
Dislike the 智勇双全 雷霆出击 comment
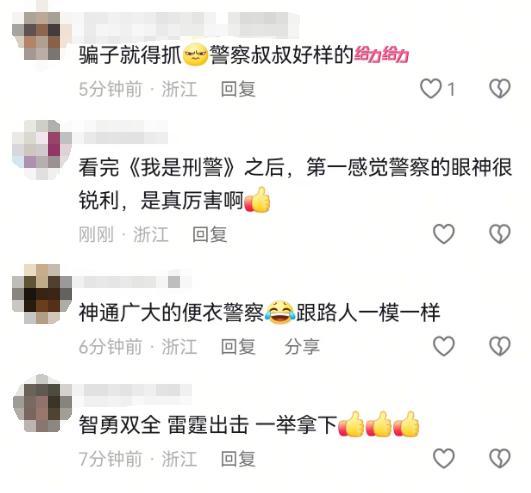click(500, 458)
